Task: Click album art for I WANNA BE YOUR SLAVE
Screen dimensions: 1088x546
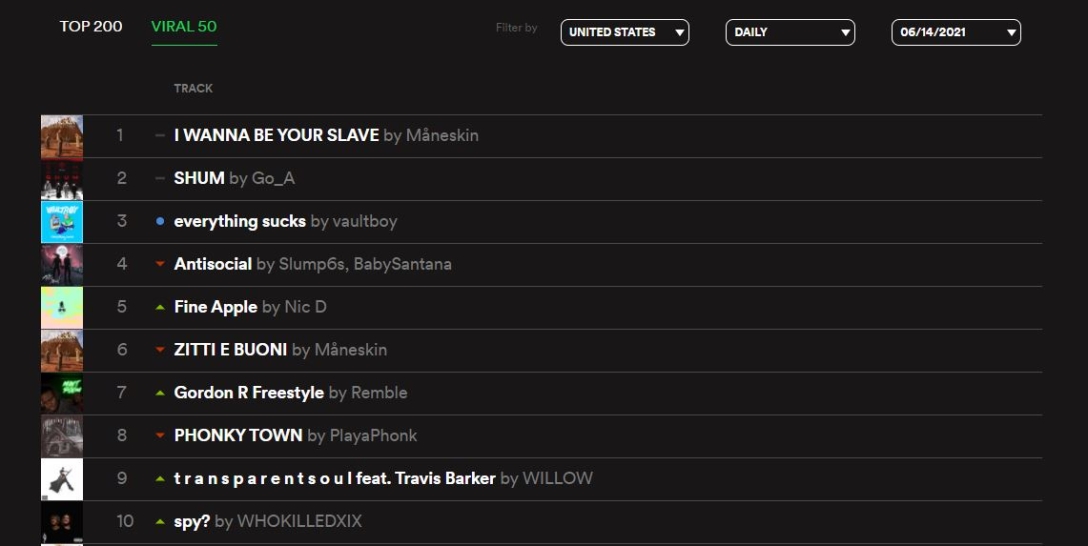Action: pyautogui.click(x=62, y=136)
